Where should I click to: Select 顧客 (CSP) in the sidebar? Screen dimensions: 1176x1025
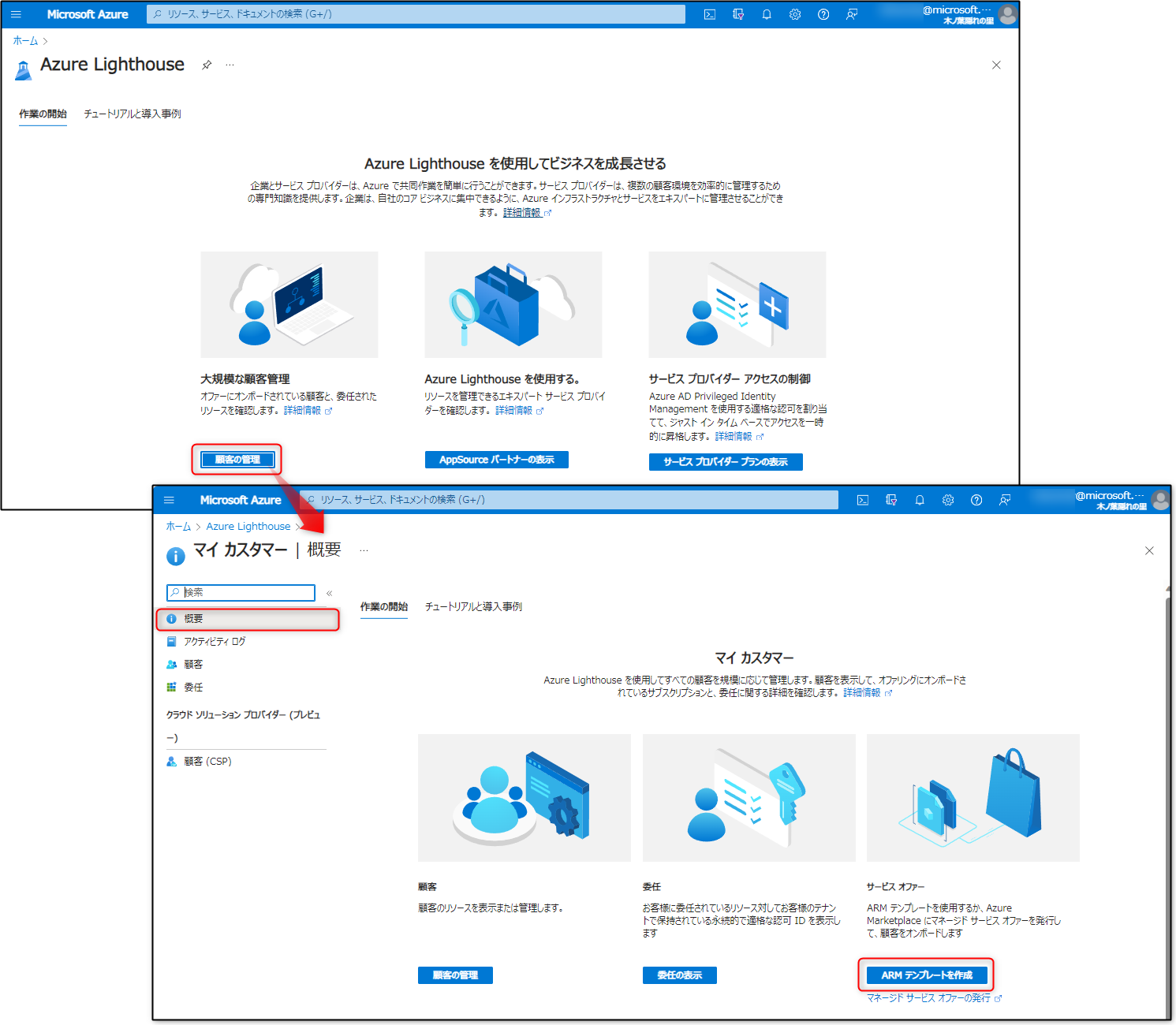pos(199,762)
